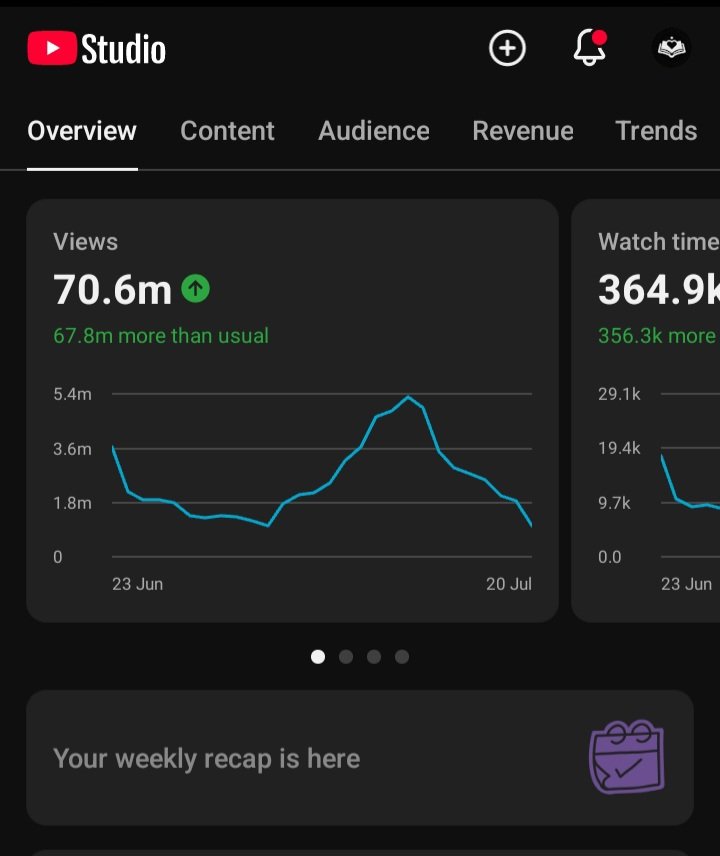
Task: Select the third carousel page dot
Action: (x=374, y=657)
